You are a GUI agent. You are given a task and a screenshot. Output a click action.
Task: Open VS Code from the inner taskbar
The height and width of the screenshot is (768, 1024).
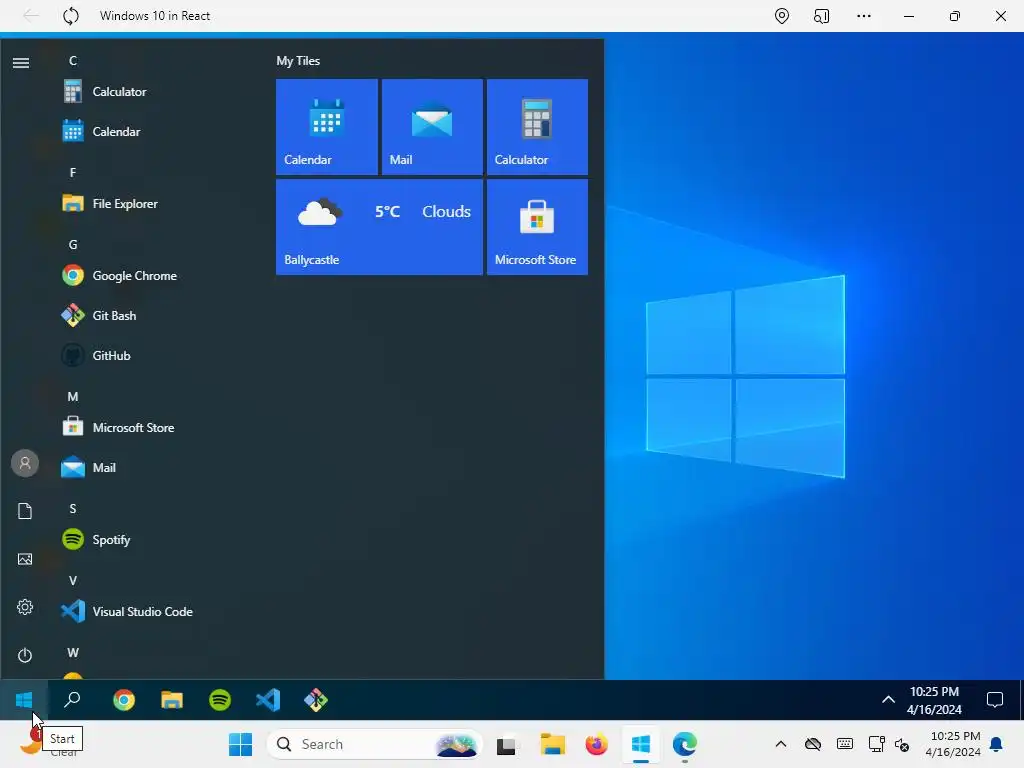[268, 700]
